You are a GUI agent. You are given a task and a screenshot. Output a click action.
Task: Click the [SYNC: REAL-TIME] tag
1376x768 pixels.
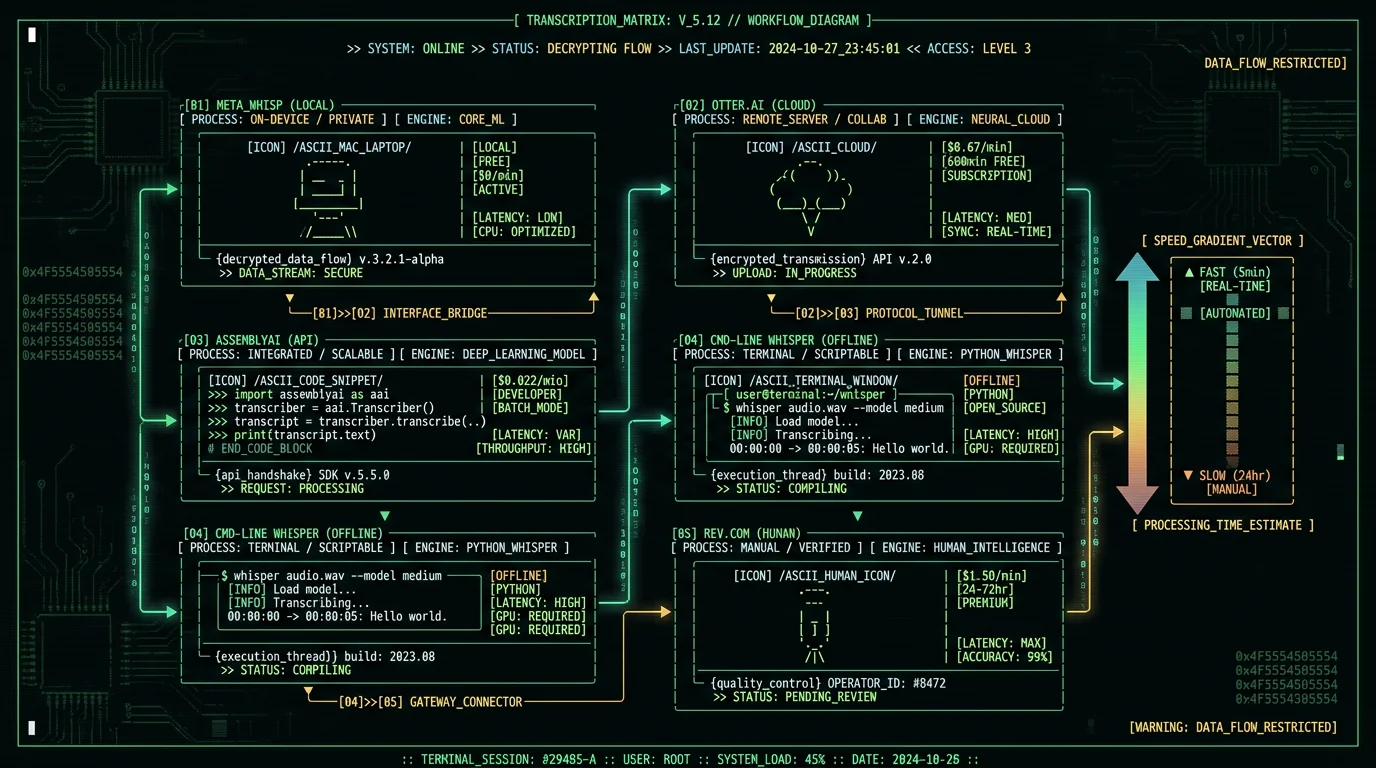click(997, 231)
